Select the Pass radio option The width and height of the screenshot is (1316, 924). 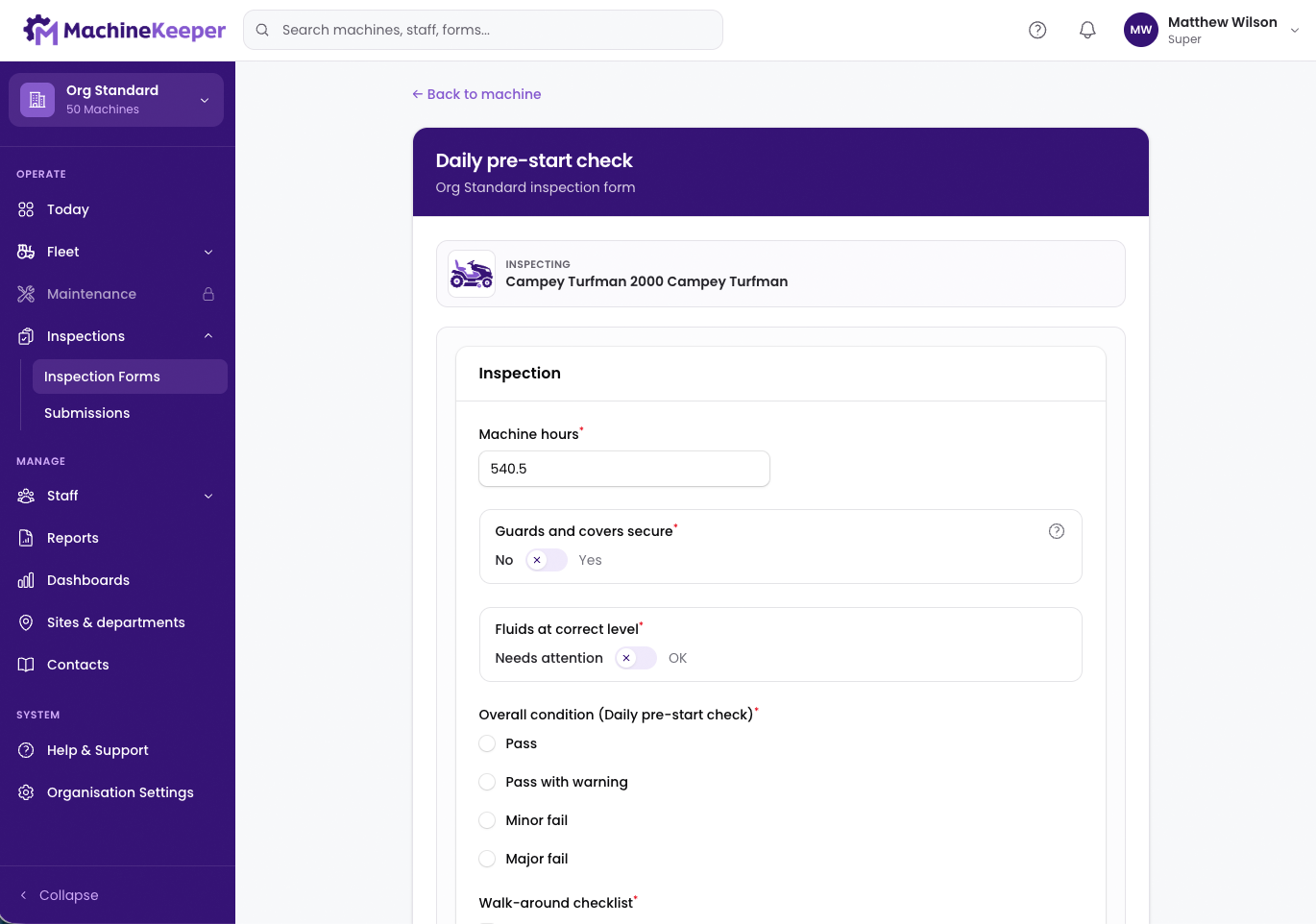(487, 743)
